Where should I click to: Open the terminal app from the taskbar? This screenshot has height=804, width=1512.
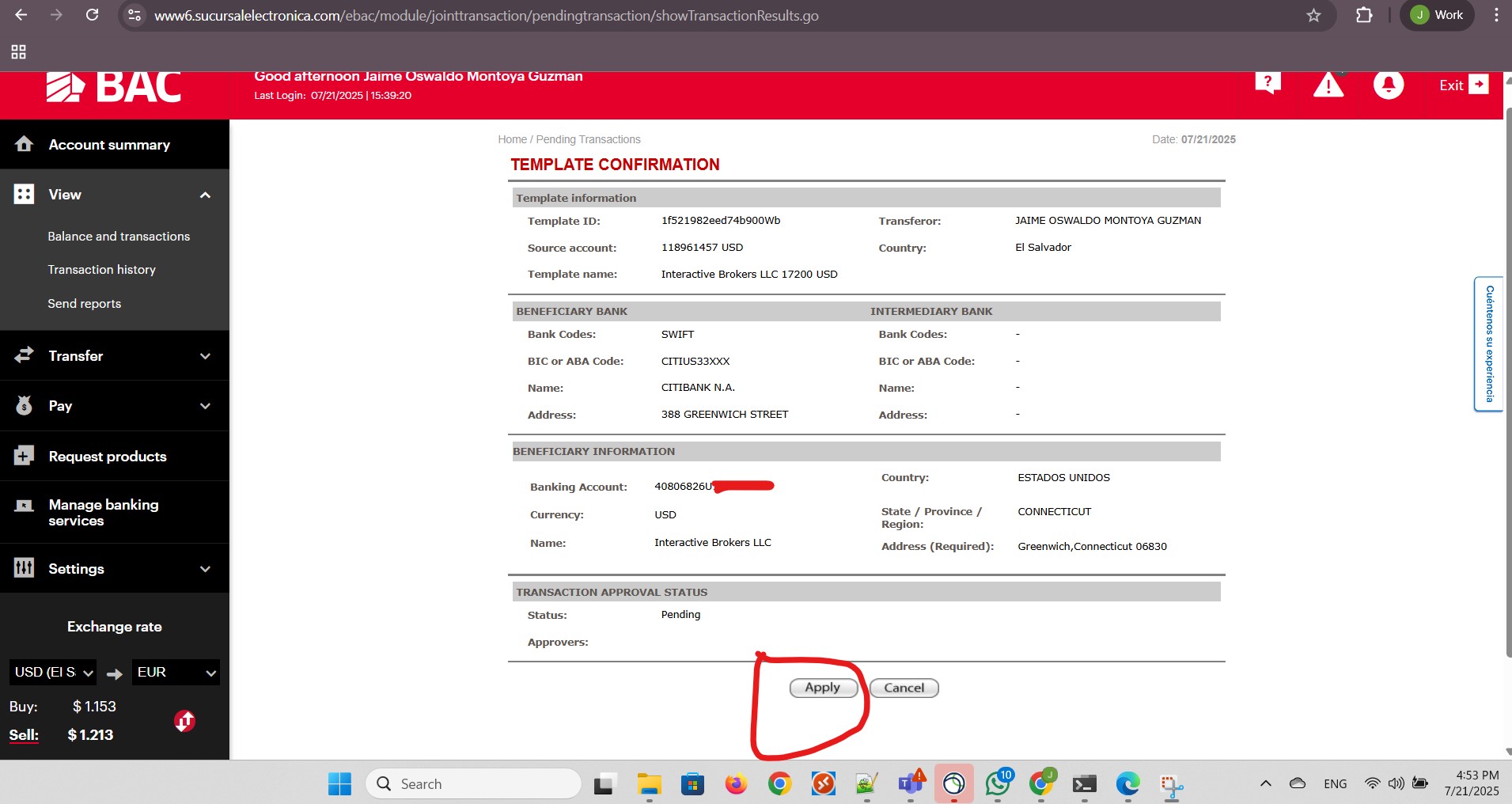tap(1084, 783)
